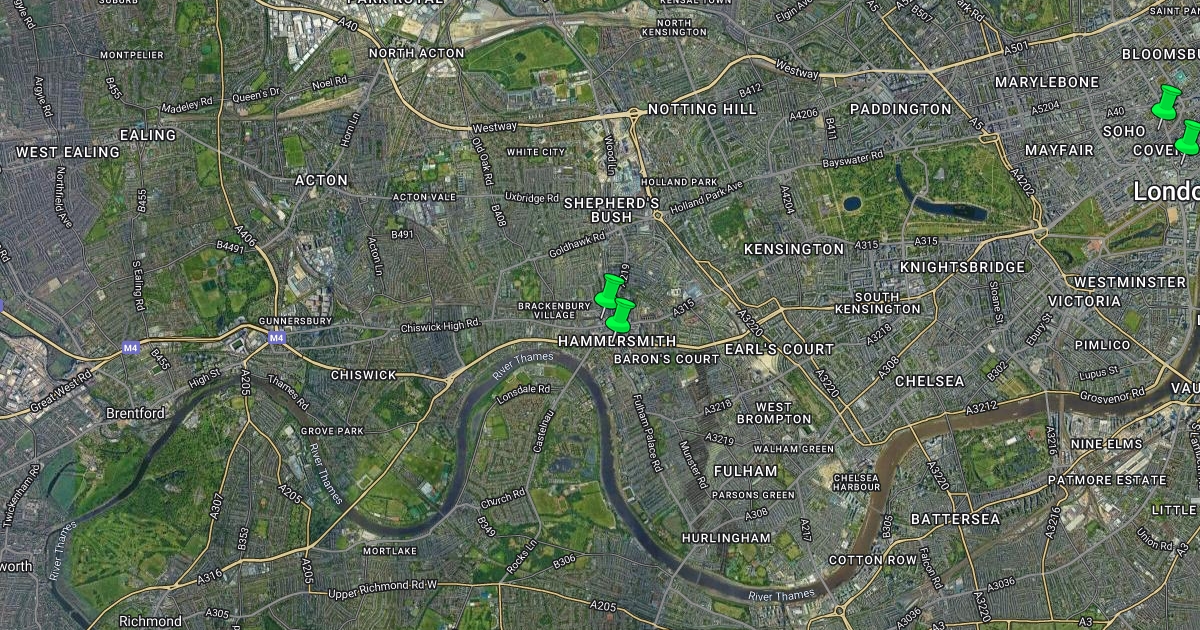This screenshot has width=1200, height=630.
Task: Choose the Kensington label on the map
Action: tap(794, 248)
